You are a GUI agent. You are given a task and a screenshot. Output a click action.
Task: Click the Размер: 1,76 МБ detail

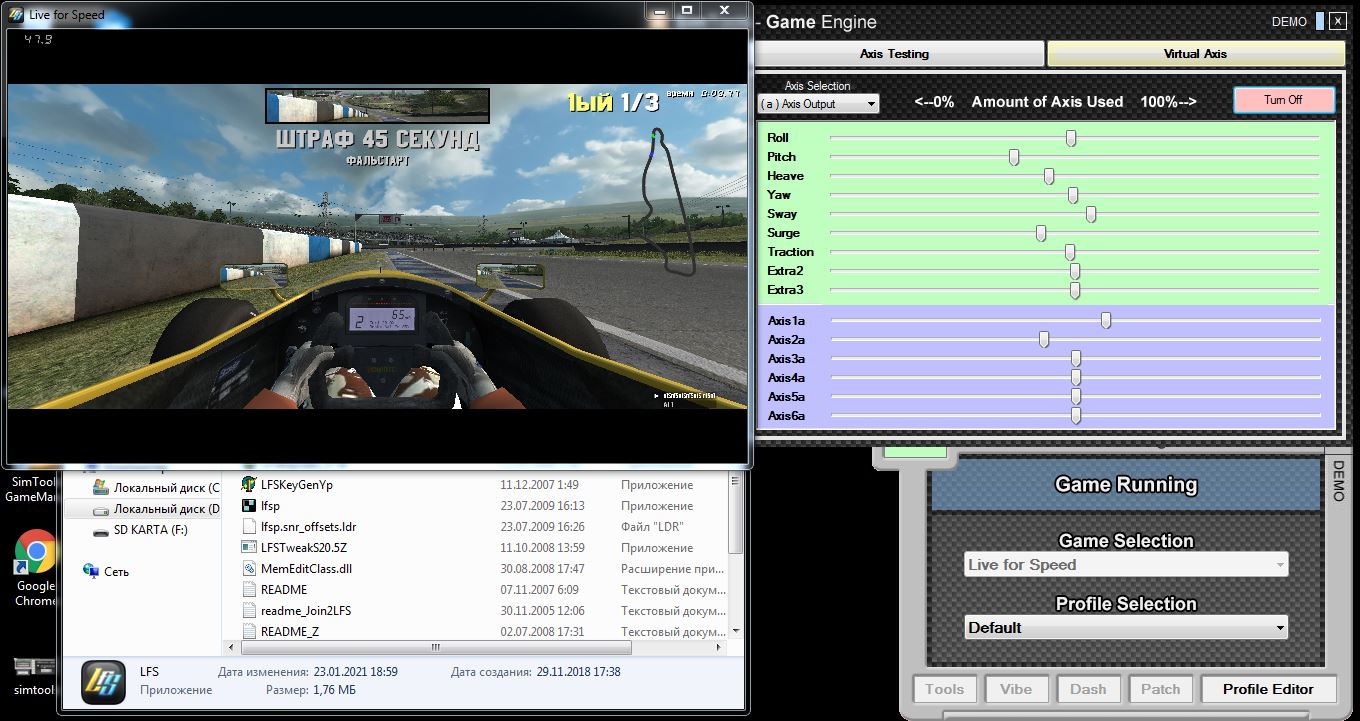pyautogui.click(x=309, y=690)
